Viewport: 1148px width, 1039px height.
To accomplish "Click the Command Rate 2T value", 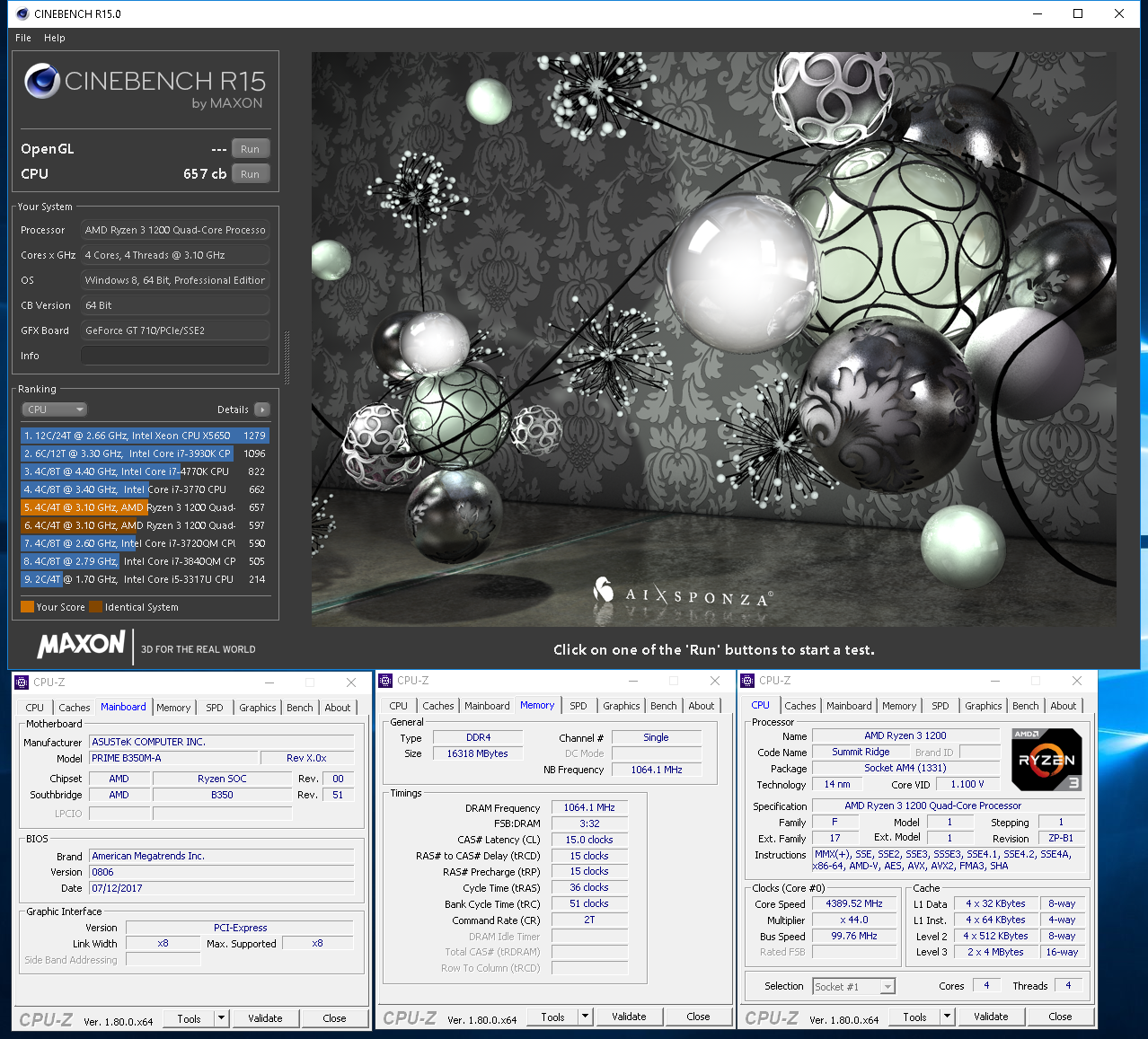I will click(588, 920).
